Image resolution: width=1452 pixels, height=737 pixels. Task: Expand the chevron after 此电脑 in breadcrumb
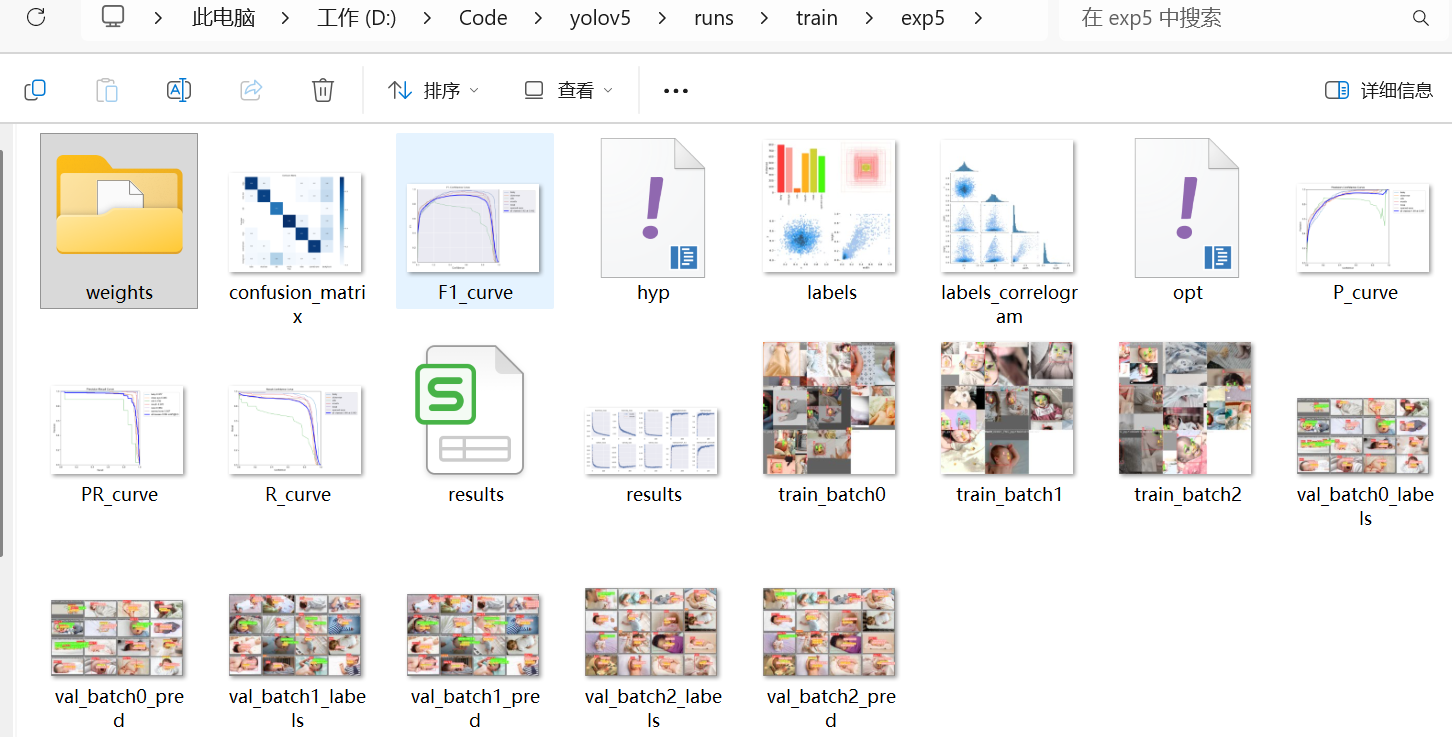click(286, 18)
